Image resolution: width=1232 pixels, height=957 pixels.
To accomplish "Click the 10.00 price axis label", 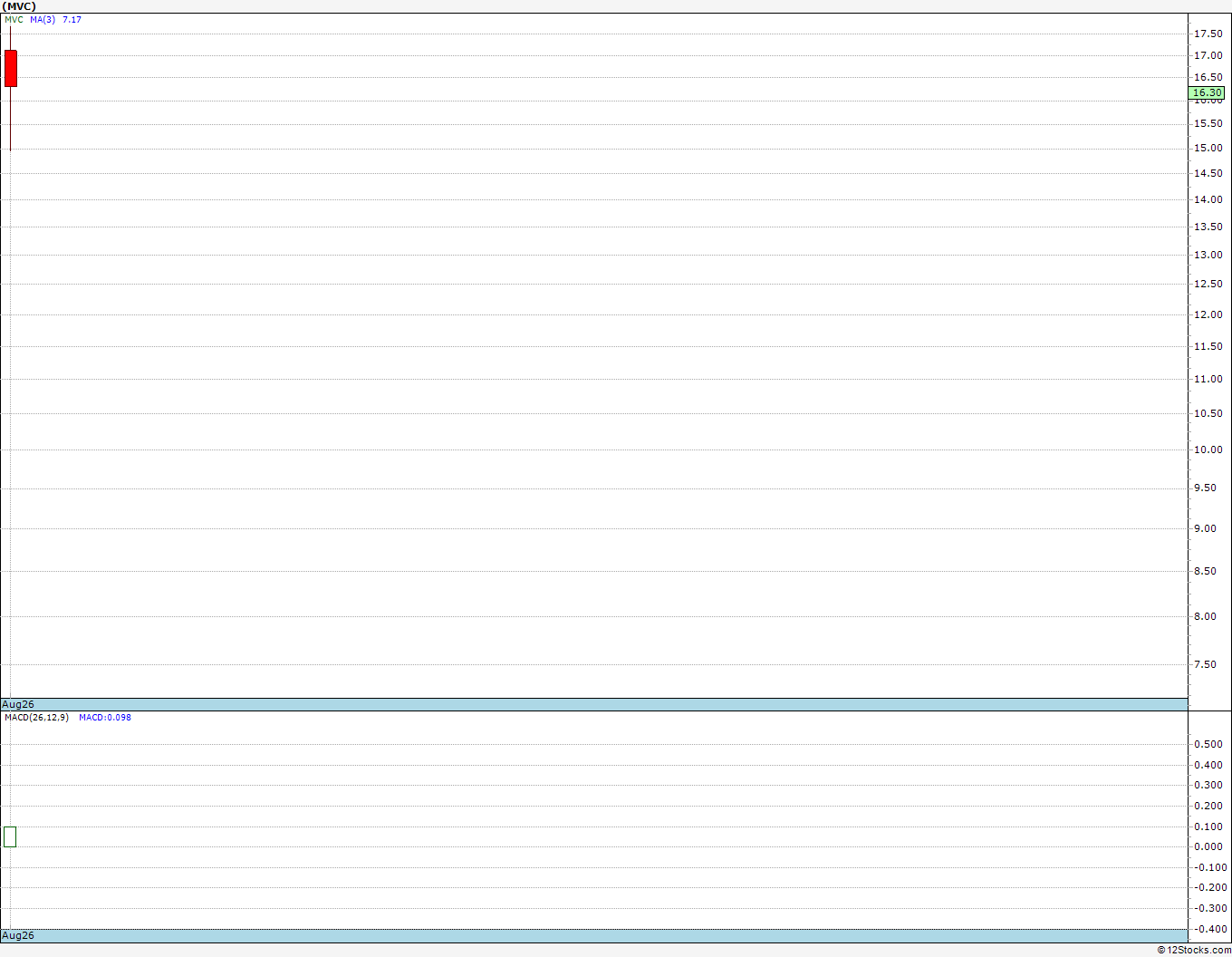I will [1208, 449].
